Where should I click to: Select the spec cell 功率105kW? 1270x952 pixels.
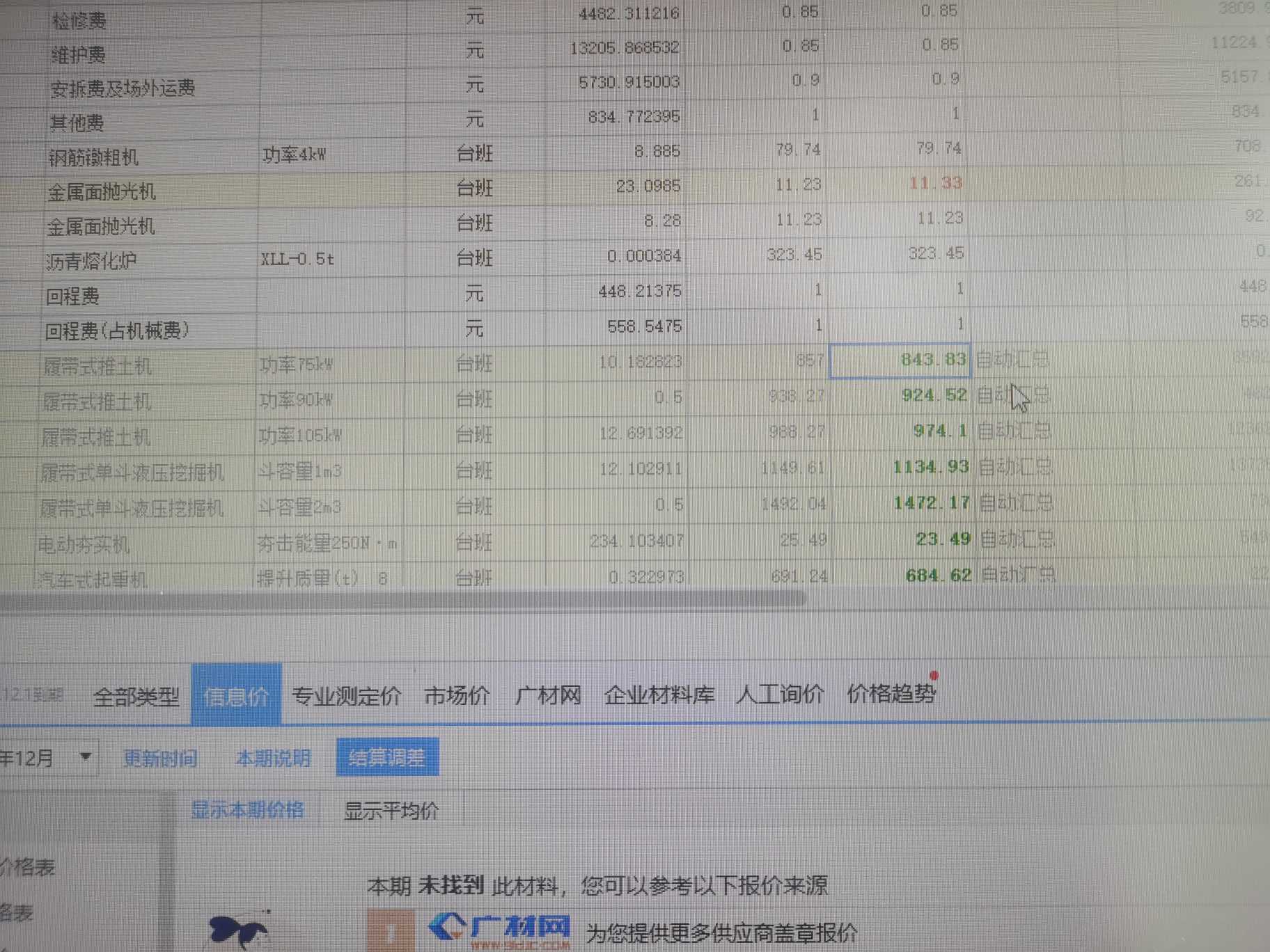click(x=300, y=436)
